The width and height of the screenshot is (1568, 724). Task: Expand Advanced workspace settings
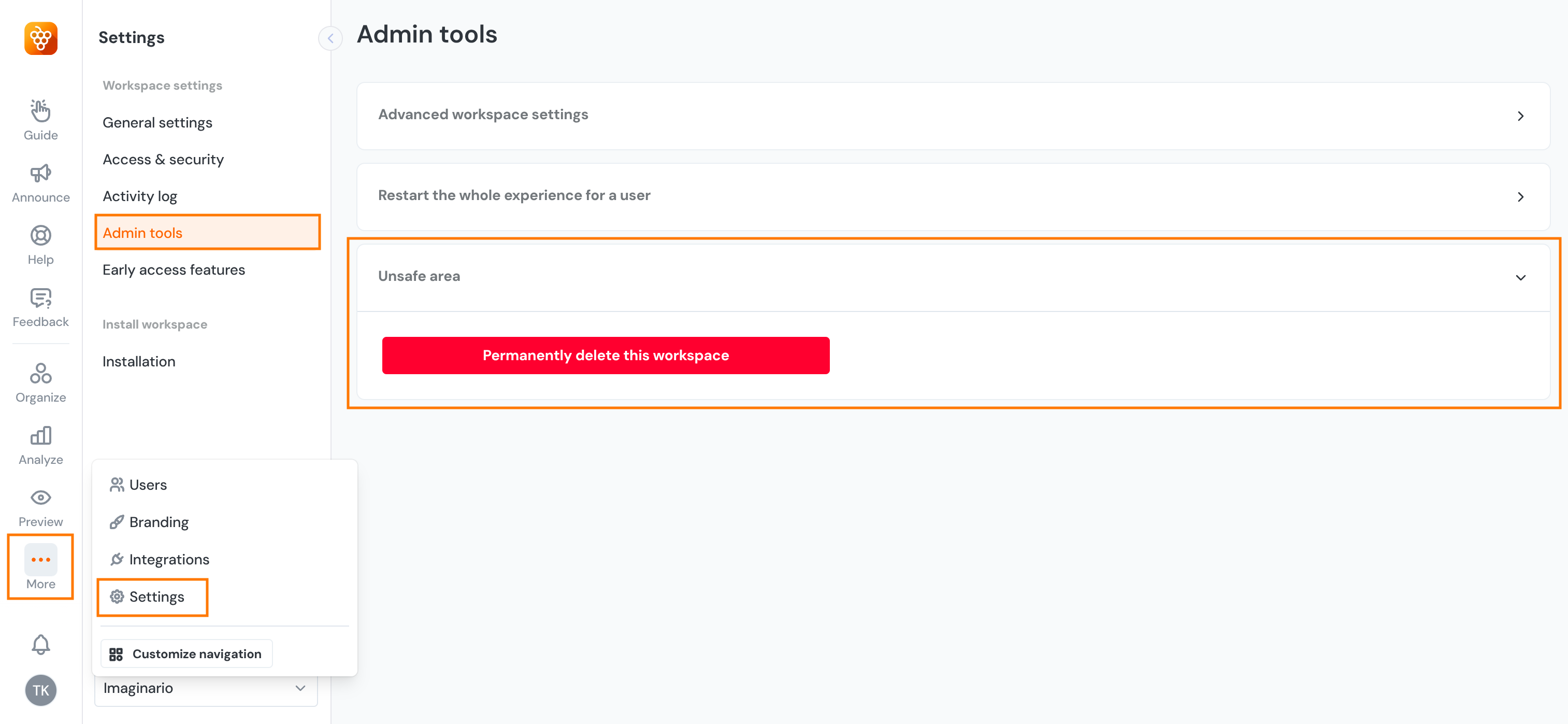[953, 116]
